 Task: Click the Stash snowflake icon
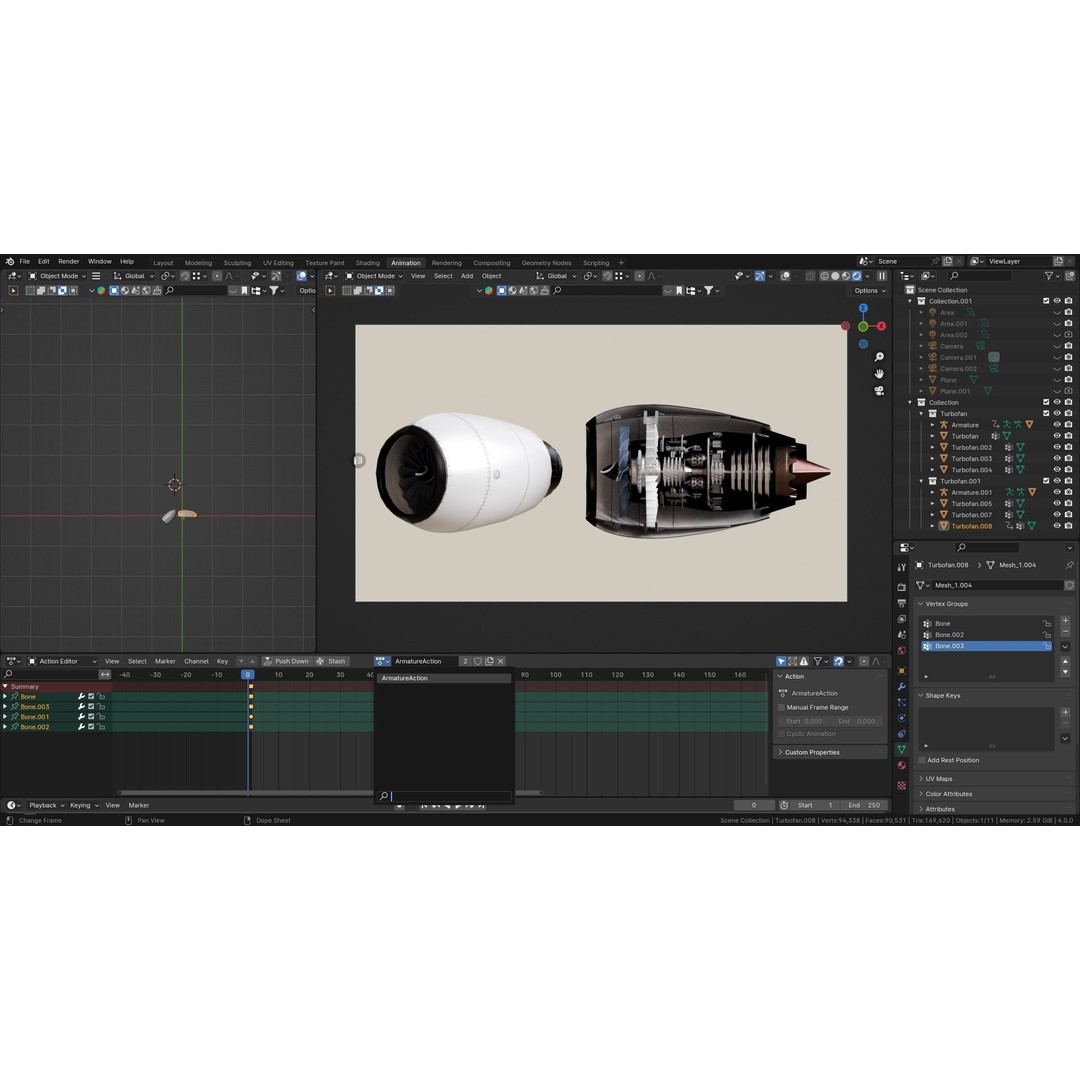(320, 661)
